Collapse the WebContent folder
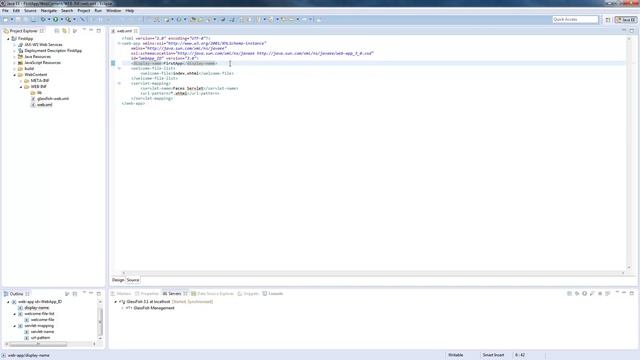 click(x=15, y=75)
